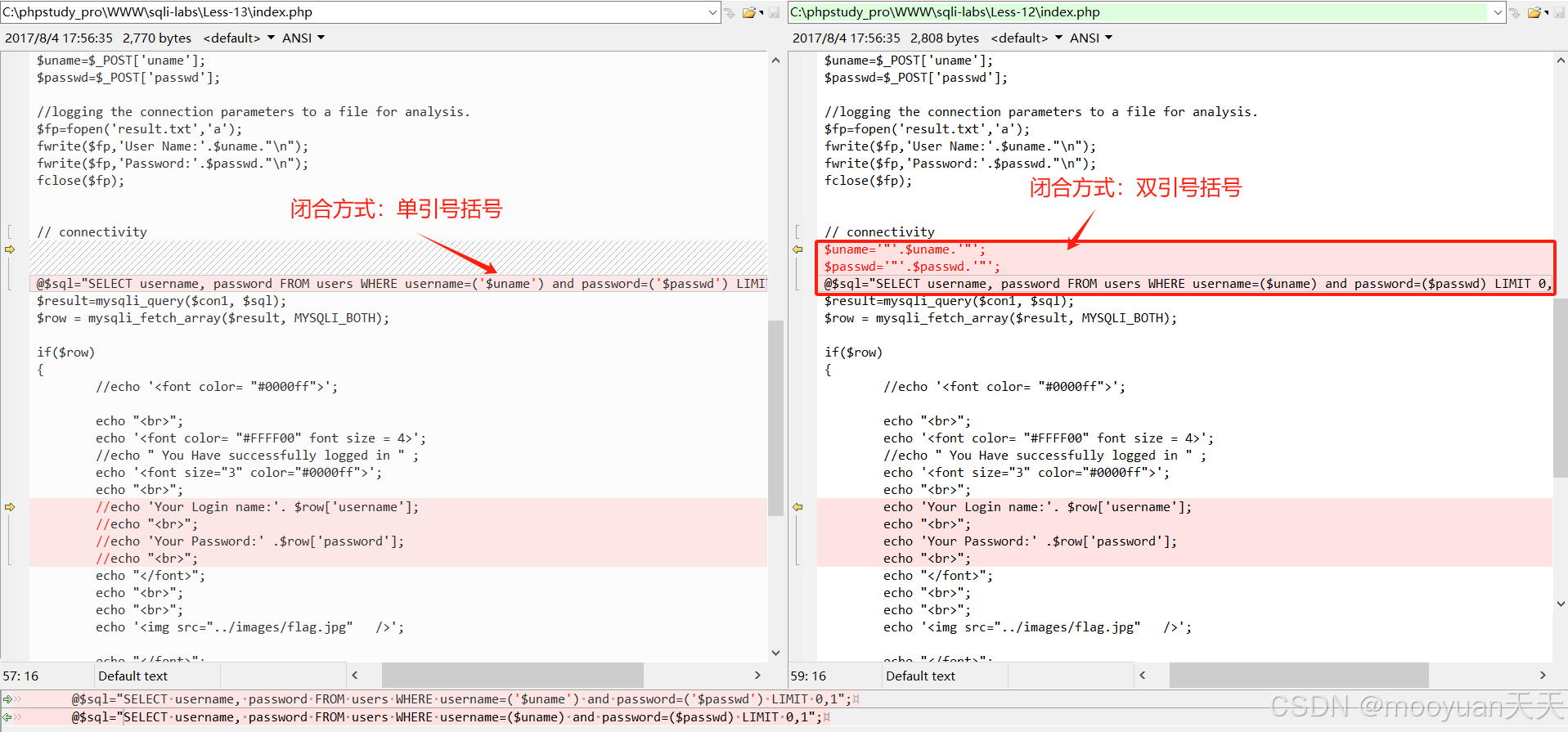Copy right connectivity block to left via arrow
Screen dimensions: 1568x732
coord(797,249)
